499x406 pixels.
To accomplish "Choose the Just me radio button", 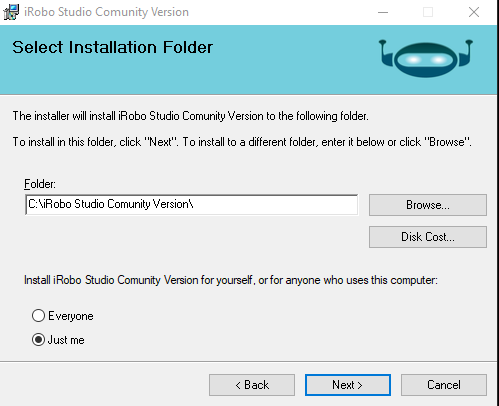I will (38, 340).
